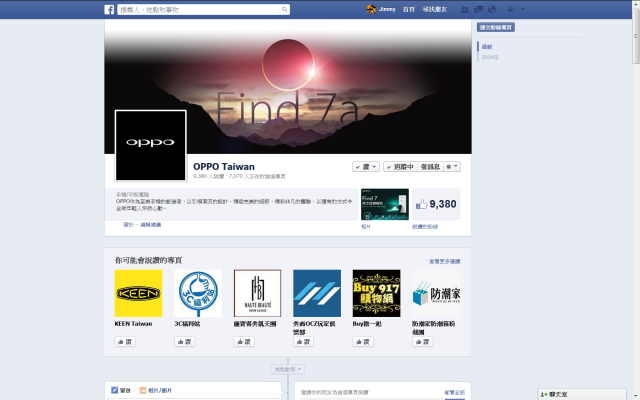
Task: Click the browser vertical scrollbar thumb
Action: click(636, 36)
